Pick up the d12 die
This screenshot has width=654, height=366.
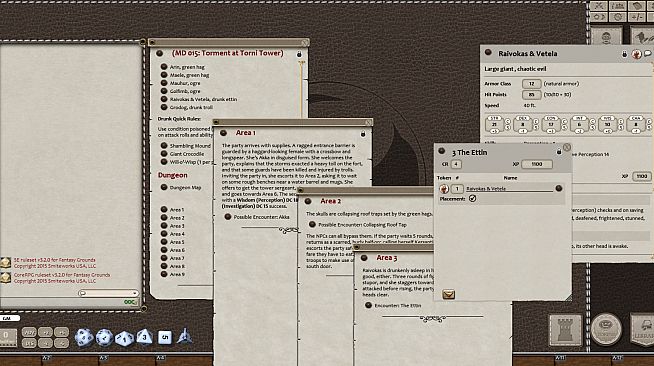coord(104,337)
